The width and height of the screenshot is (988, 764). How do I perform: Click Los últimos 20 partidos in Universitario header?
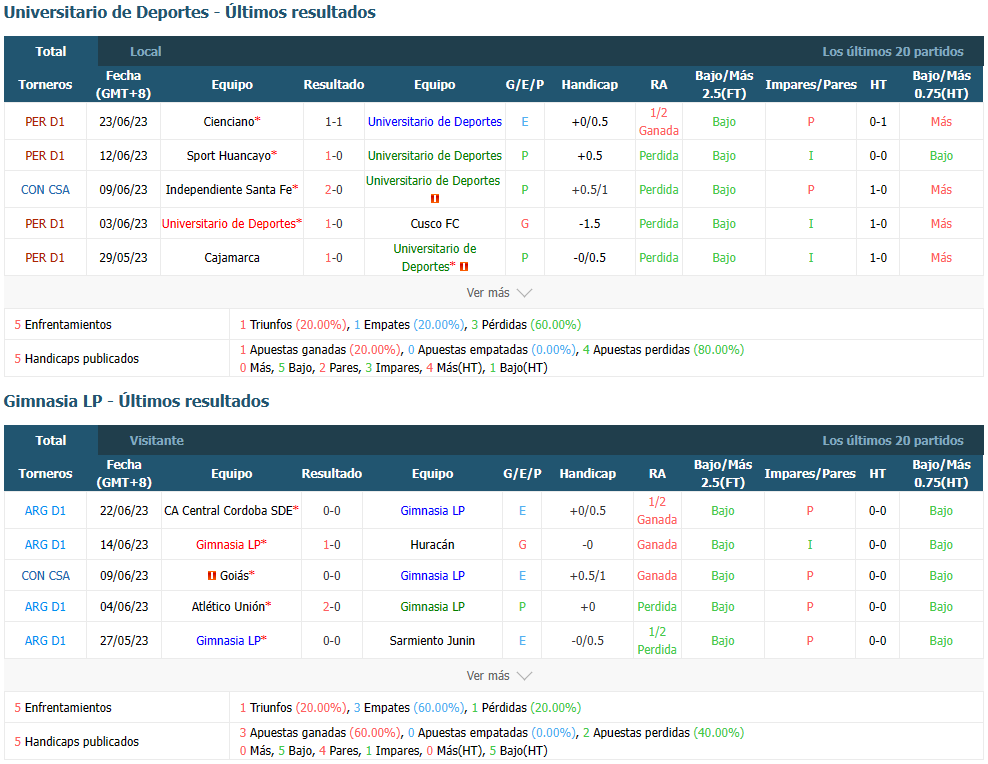click(893, 52)
